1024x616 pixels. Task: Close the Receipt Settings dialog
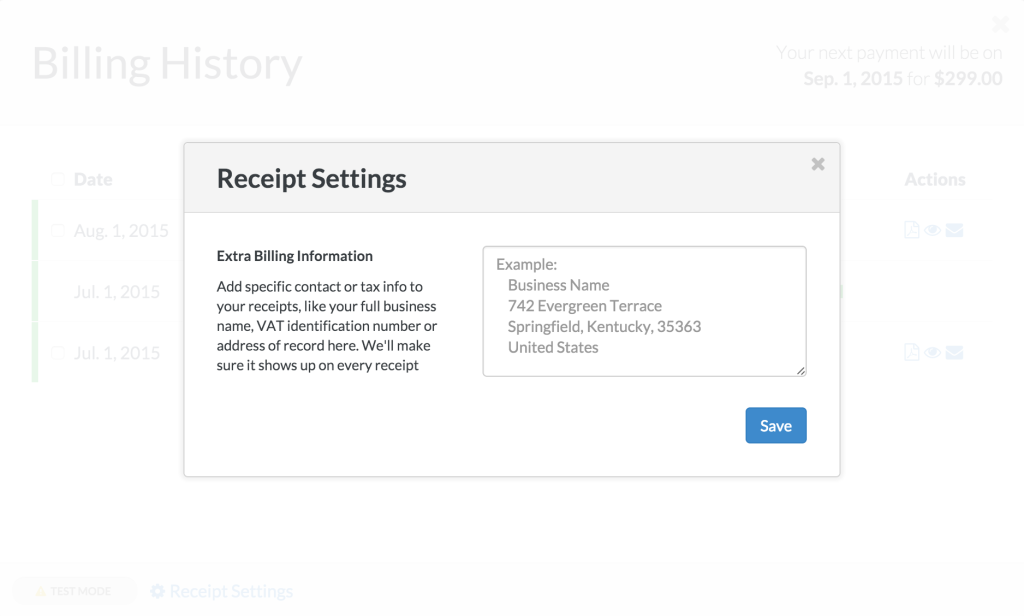(818, 164)
